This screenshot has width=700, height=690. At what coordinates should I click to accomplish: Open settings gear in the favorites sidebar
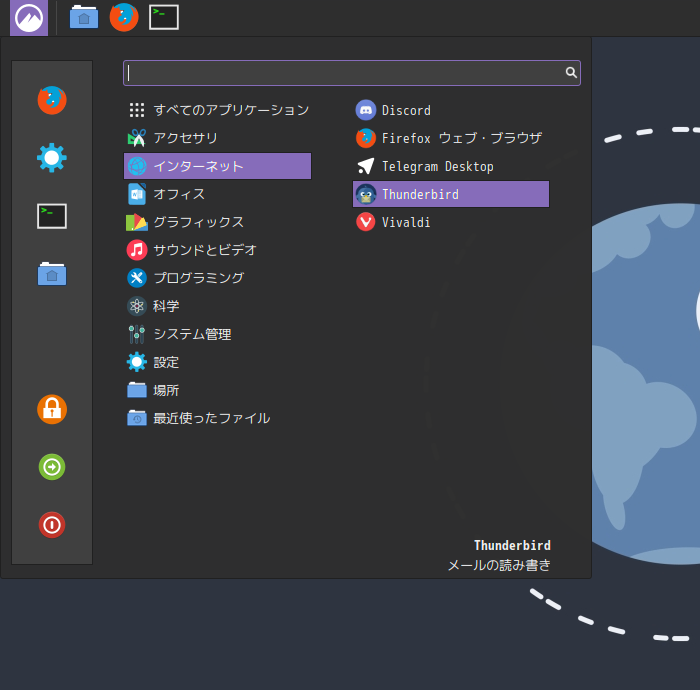tap(52, 158)
